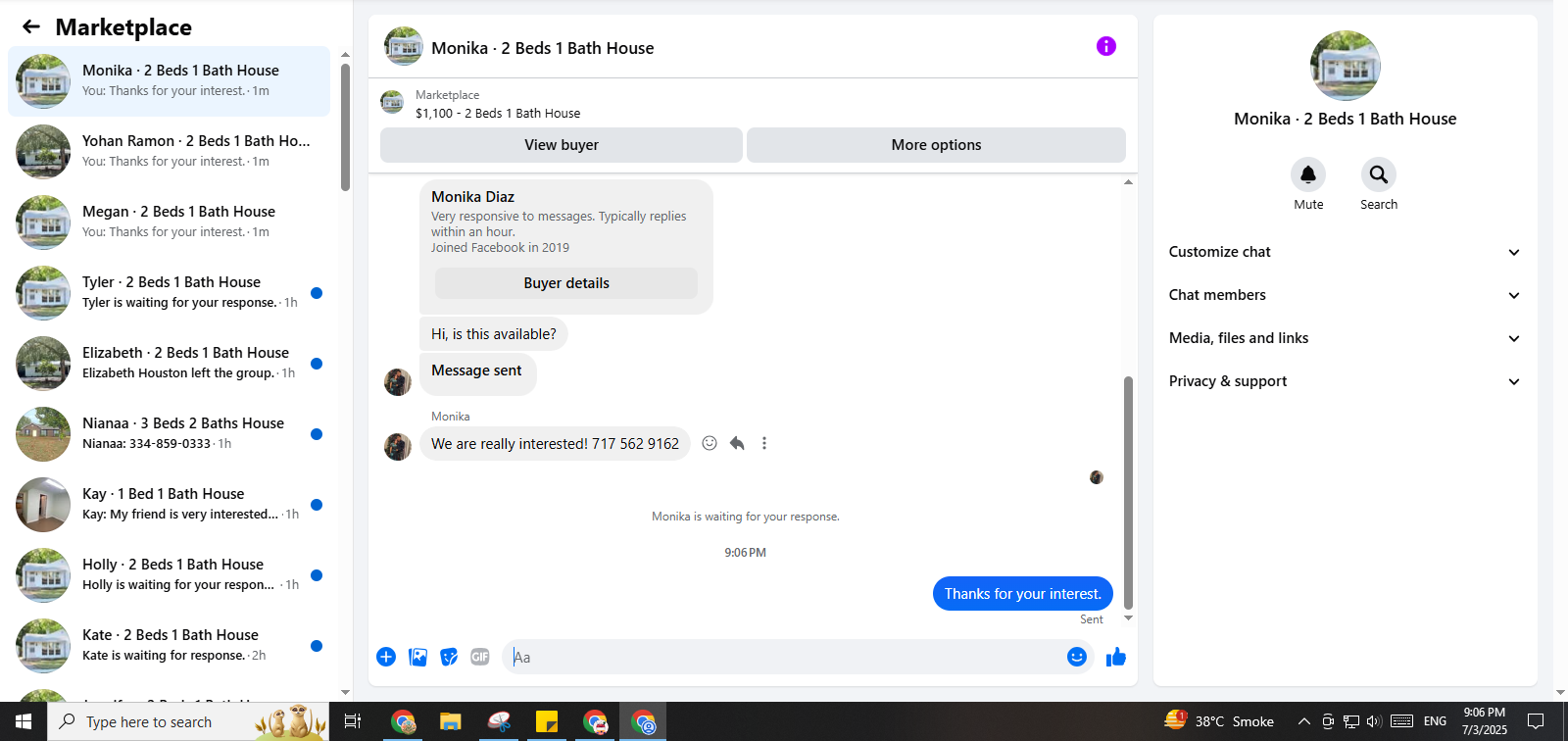Click the Marketplace back arrow
This screenshot has height=741, width=1568.
click(x=31, y=27)
